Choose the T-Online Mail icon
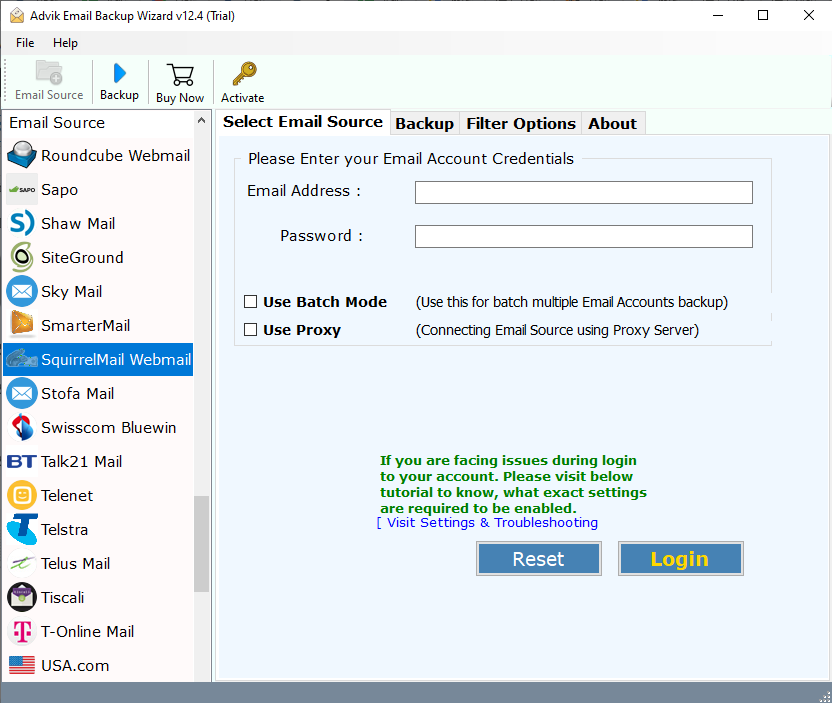832x703 pixels. point(22,631)
